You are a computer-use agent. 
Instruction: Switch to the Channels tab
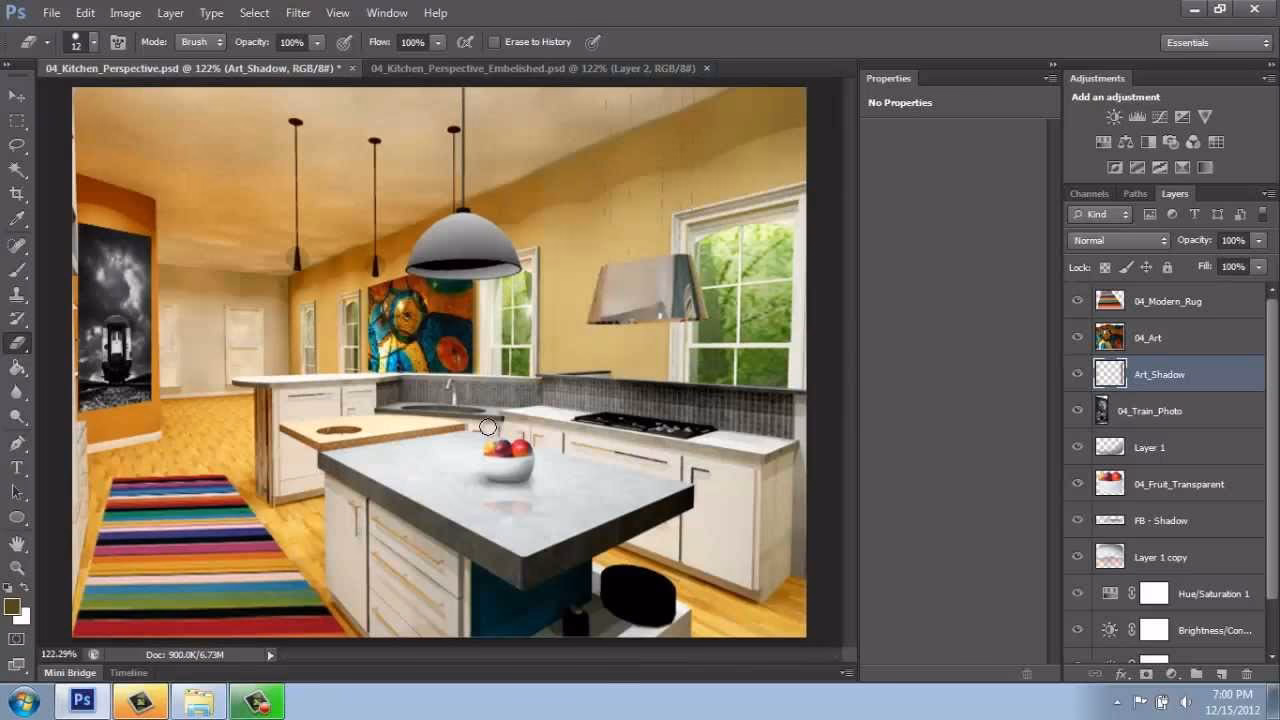pos(1089,193)
